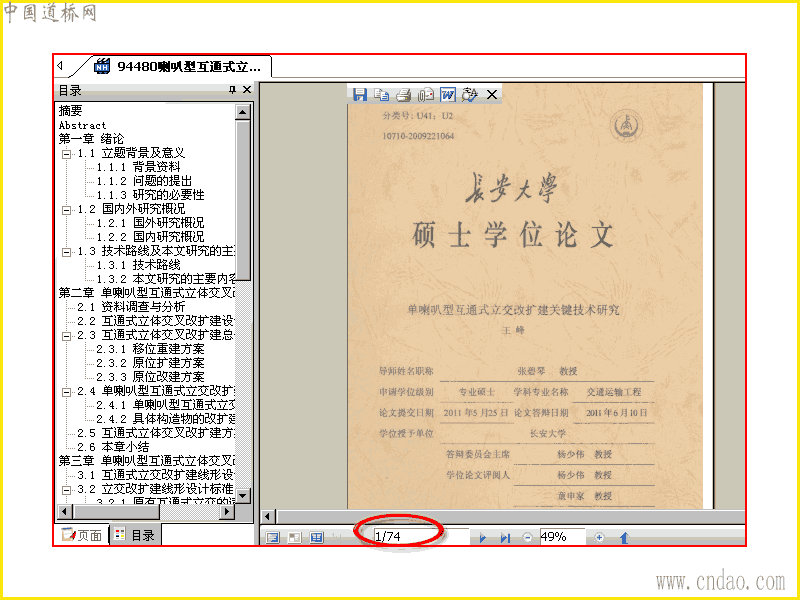Click the page number field 1/74
The image size is (800, 600).
(421, 537)
